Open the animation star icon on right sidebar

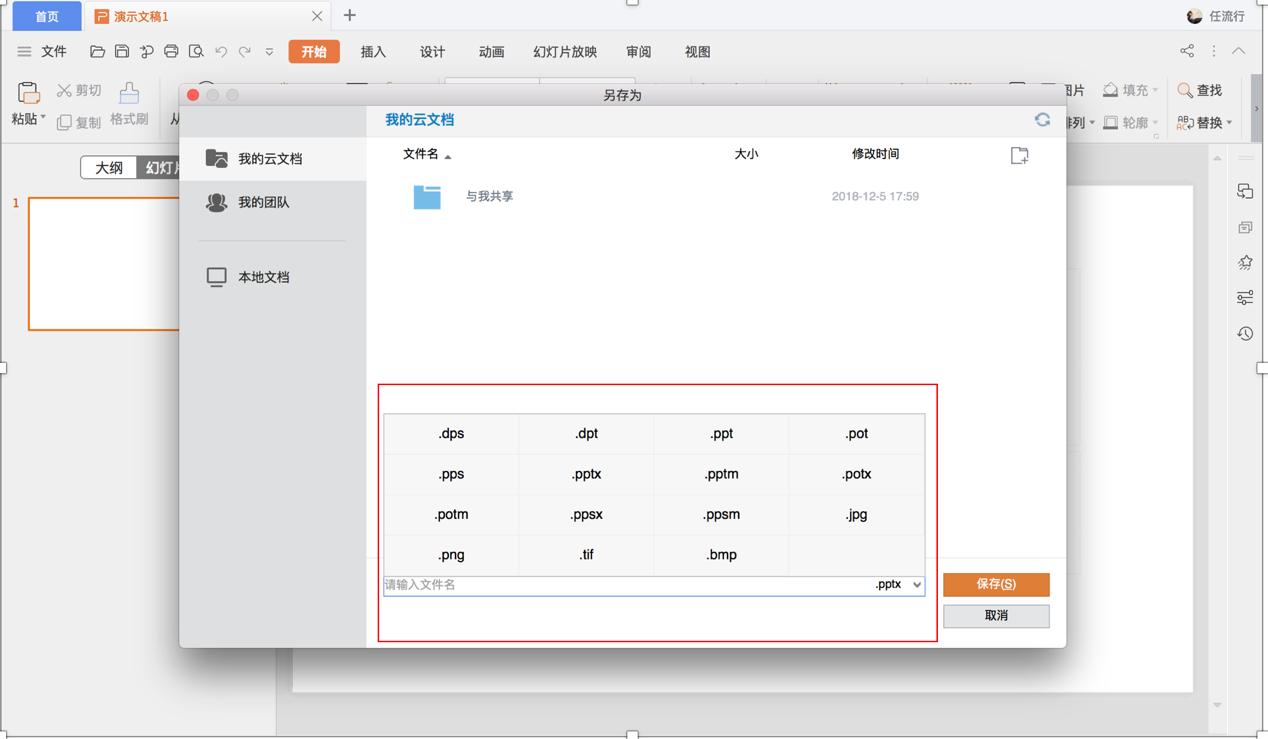pyautogui.click(x=1244, y=262)
